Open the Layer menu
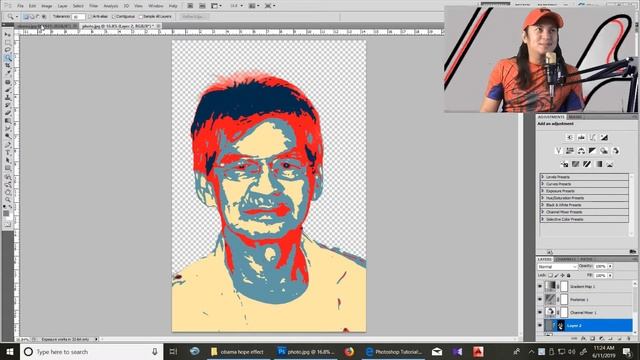The height and width of the screenshot is (360, 640). click(62, 6)
